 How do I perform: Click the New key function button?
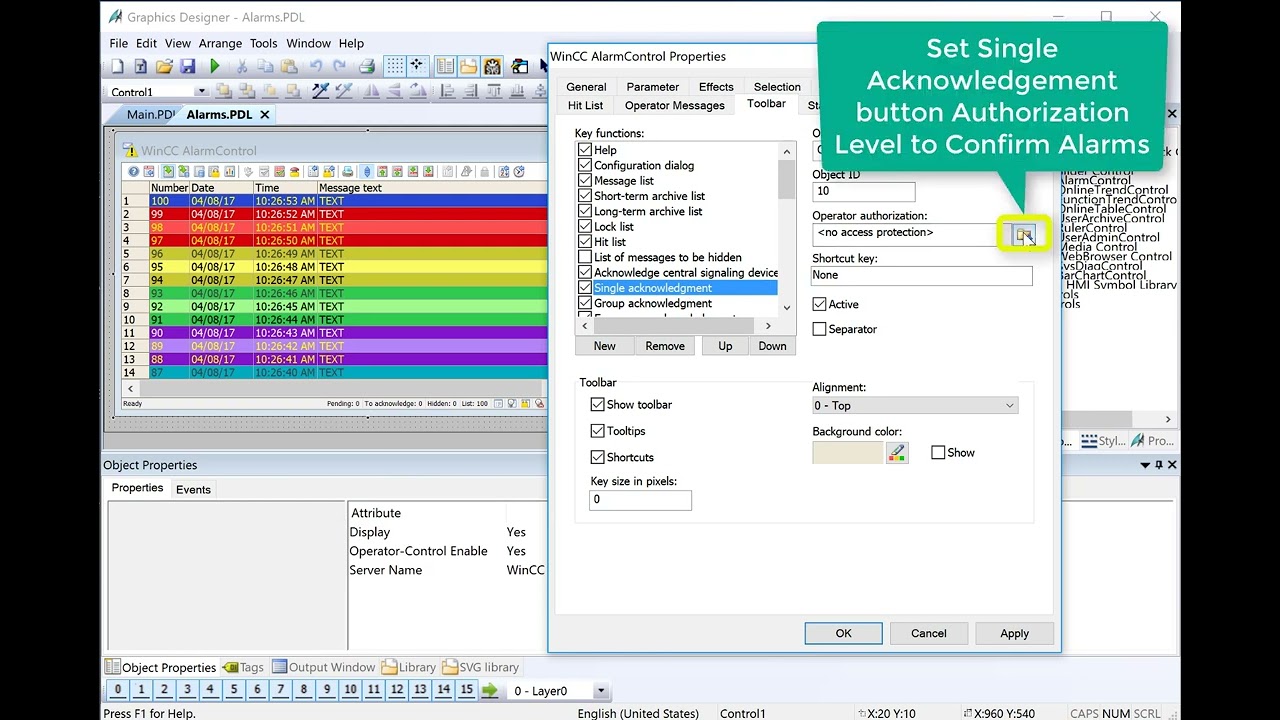coord(605,346)
